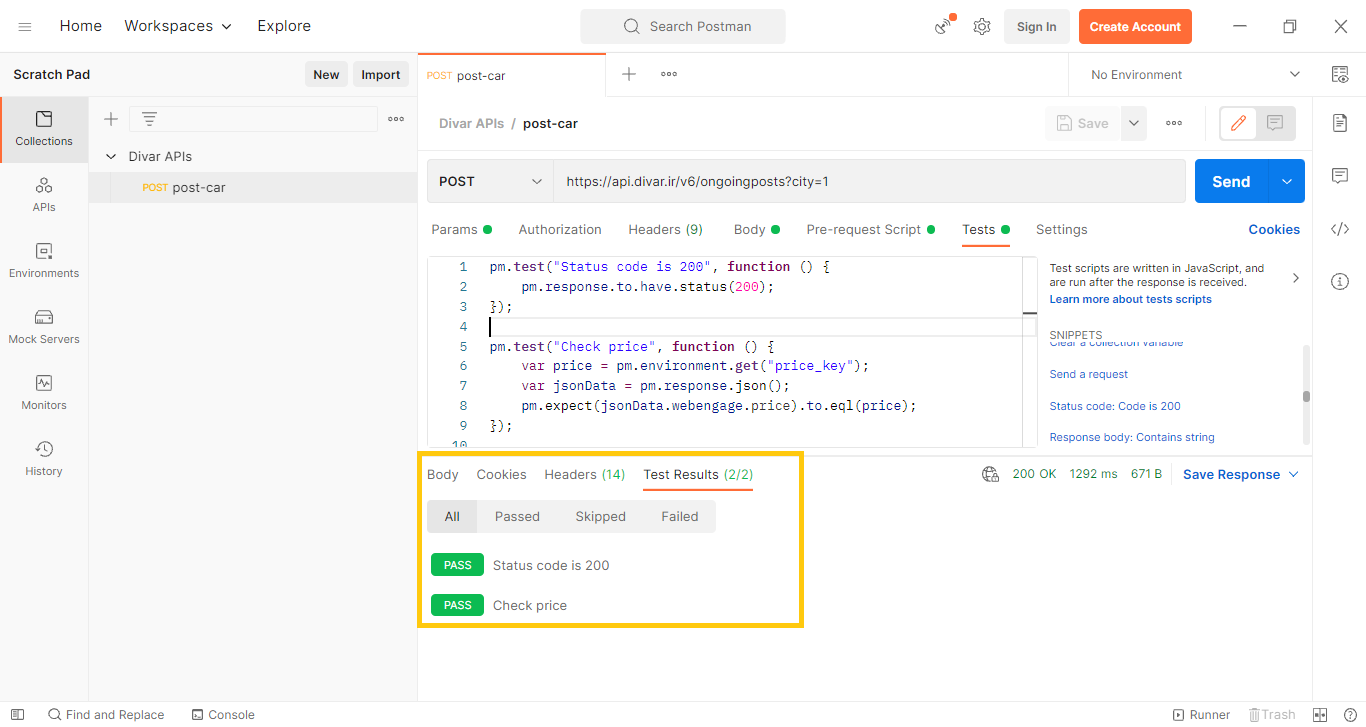Show All test results
The width and height of the screenshot is (1366, 727).
pos(452,516)
